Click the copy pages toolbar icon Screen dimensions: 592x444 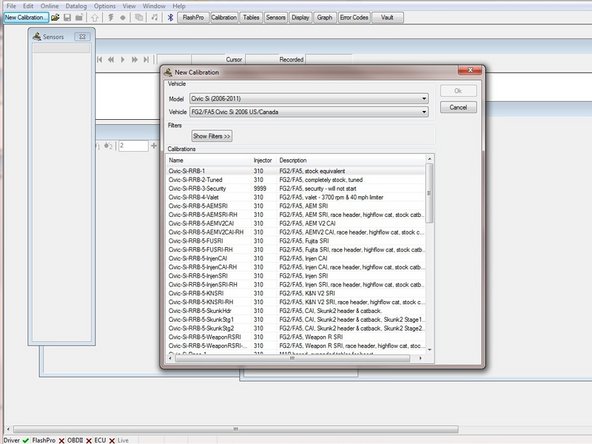(139, 18)
